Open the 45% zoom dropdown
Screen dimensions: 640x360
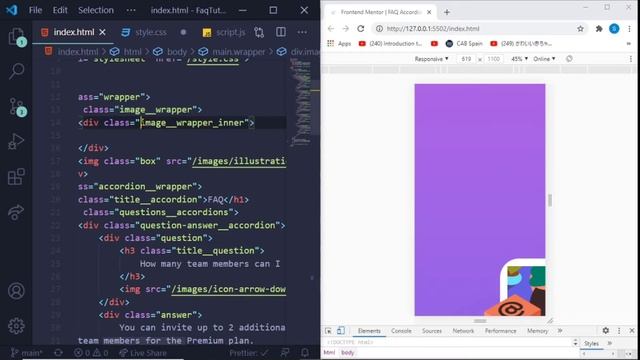point(519,59)
